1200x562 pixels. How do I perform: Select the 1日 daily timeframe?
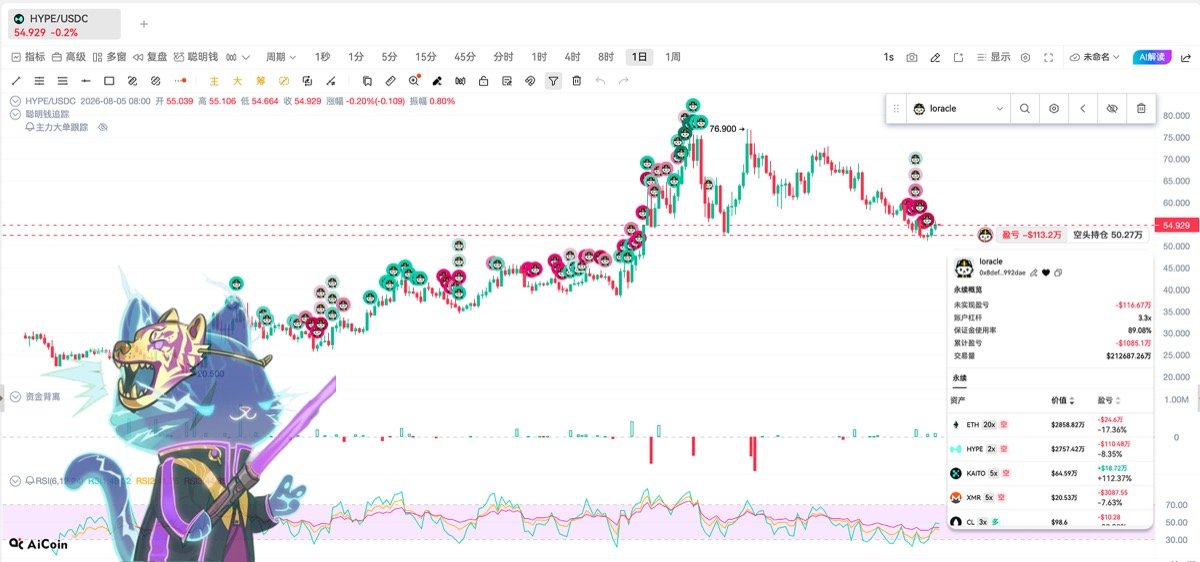point(639,57)
